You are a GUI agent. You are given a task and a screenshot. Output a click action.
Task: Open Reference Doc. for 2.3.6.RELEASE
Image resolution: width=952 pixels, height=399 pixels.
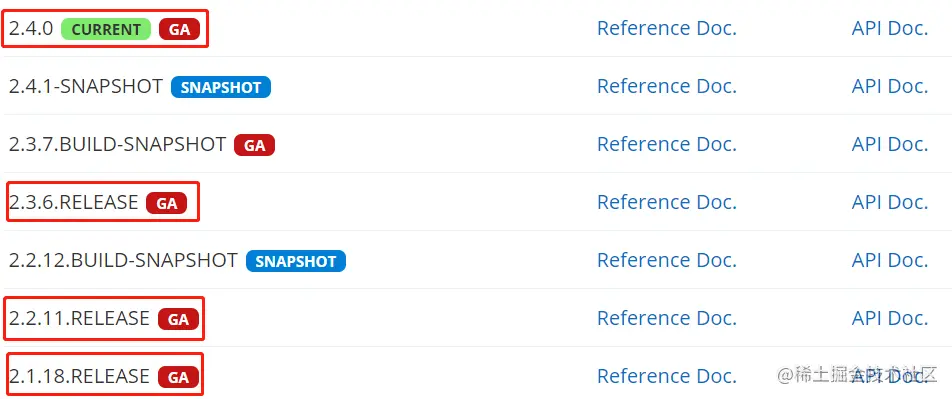pos(667,202)
